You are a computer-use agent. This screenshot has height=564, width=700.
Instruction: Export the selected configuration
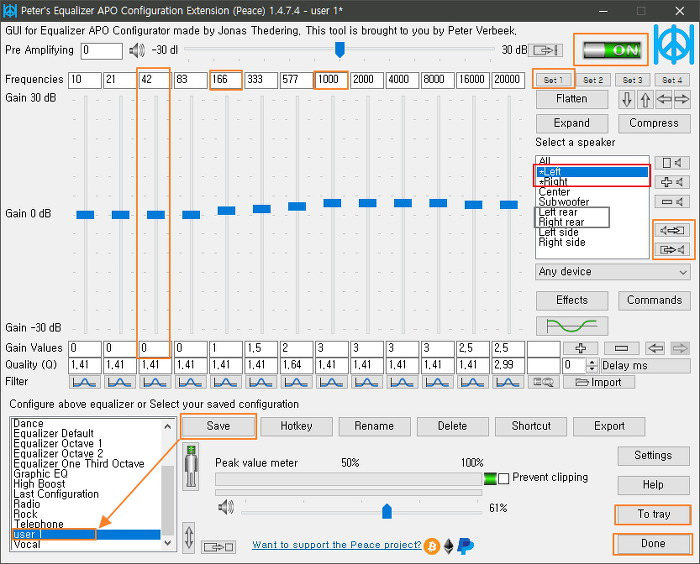point(609,426)
